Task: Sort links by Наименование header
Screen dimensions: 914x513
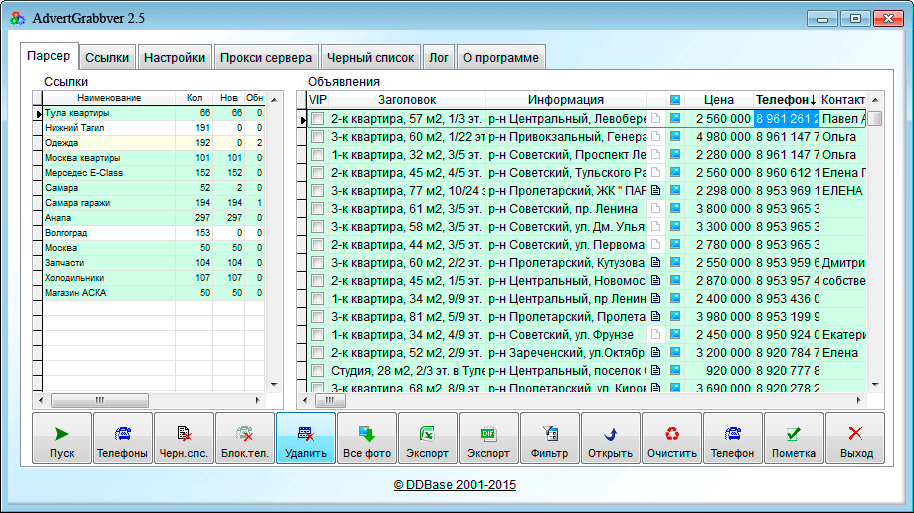Action: pos(109,98)
